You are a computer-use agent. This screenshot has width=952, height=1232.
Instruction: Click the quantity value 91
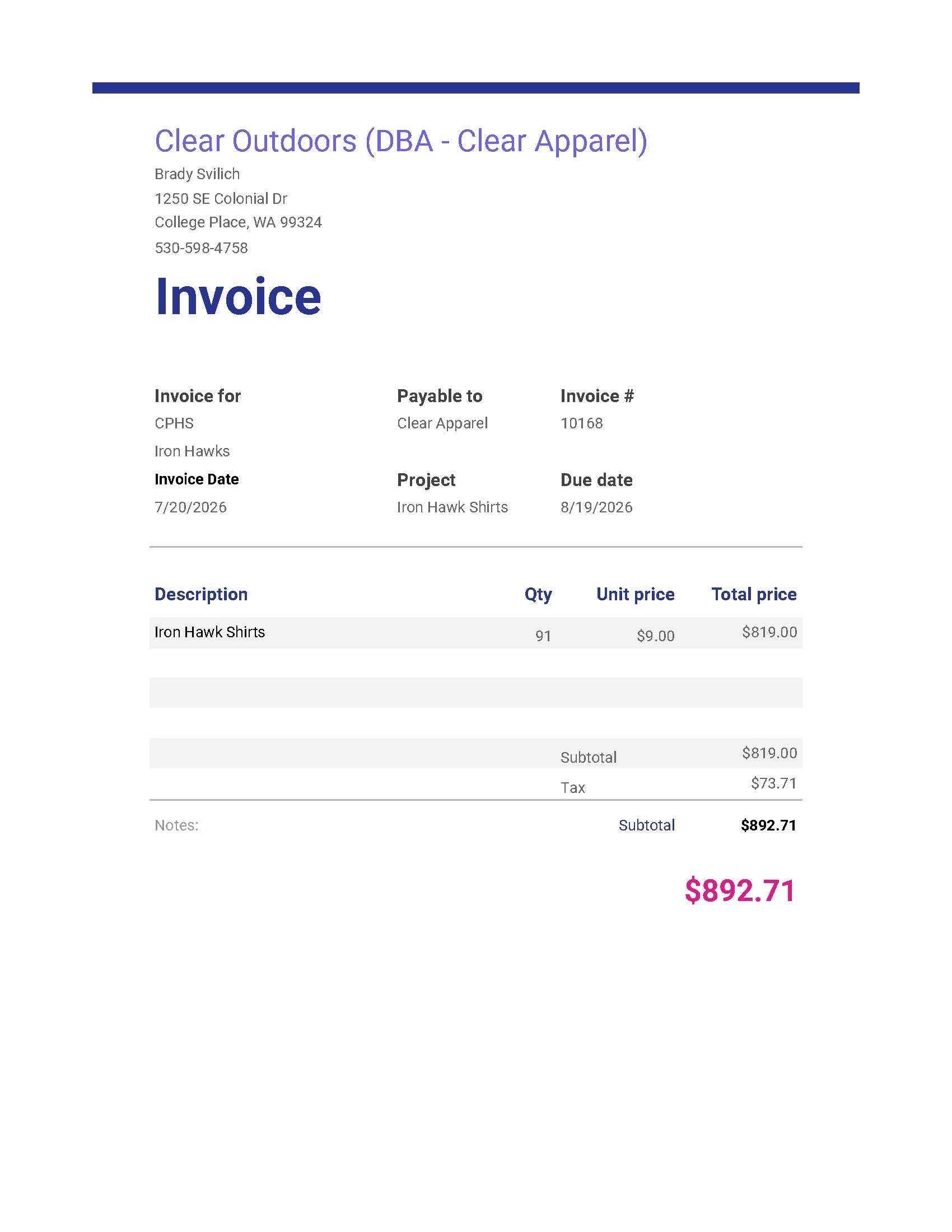[x=543, y=636]
